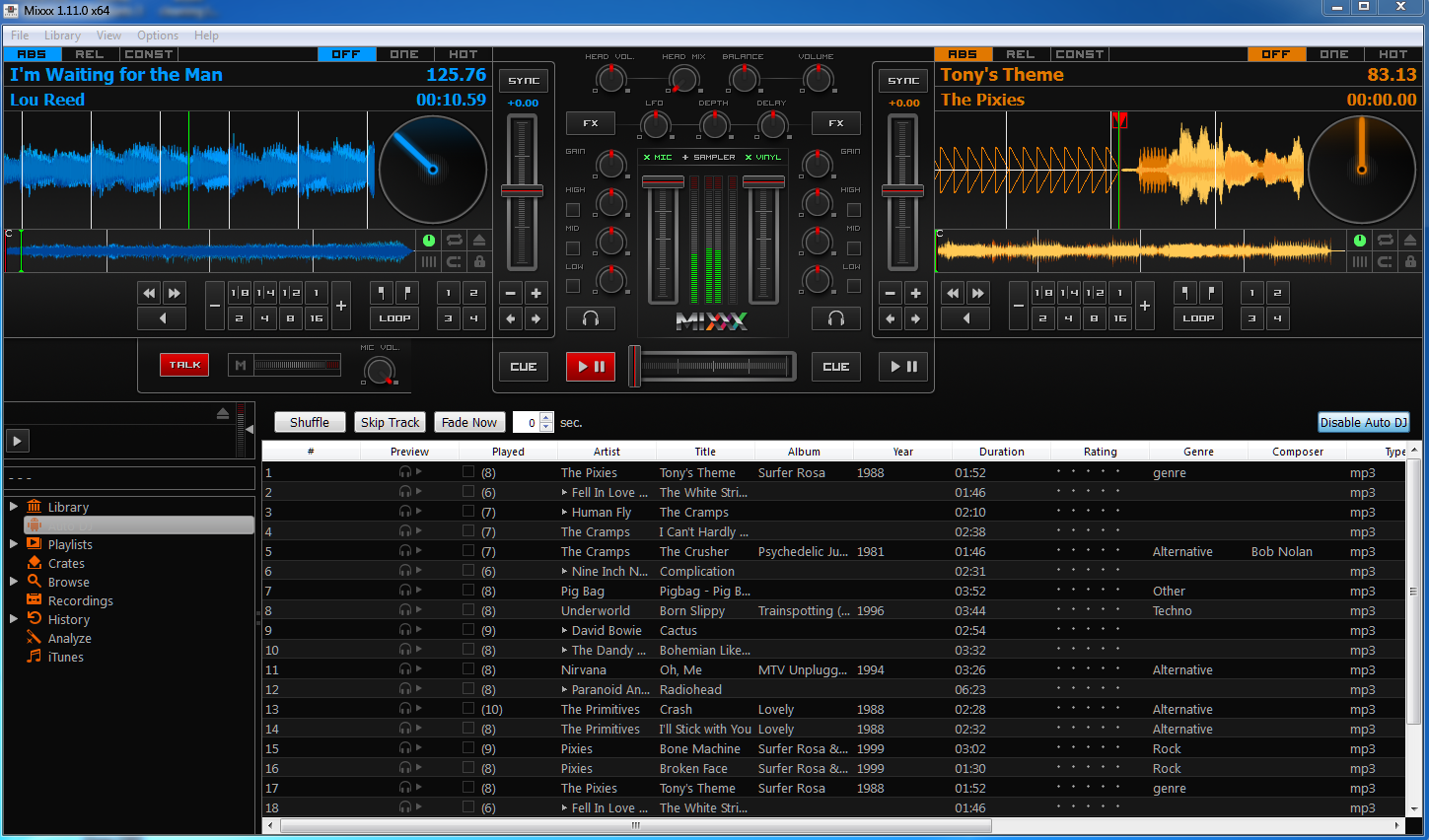The width and height of the screenshot is (1429, 840).
Task: Open the Library menu
Action: pos(62,35)
